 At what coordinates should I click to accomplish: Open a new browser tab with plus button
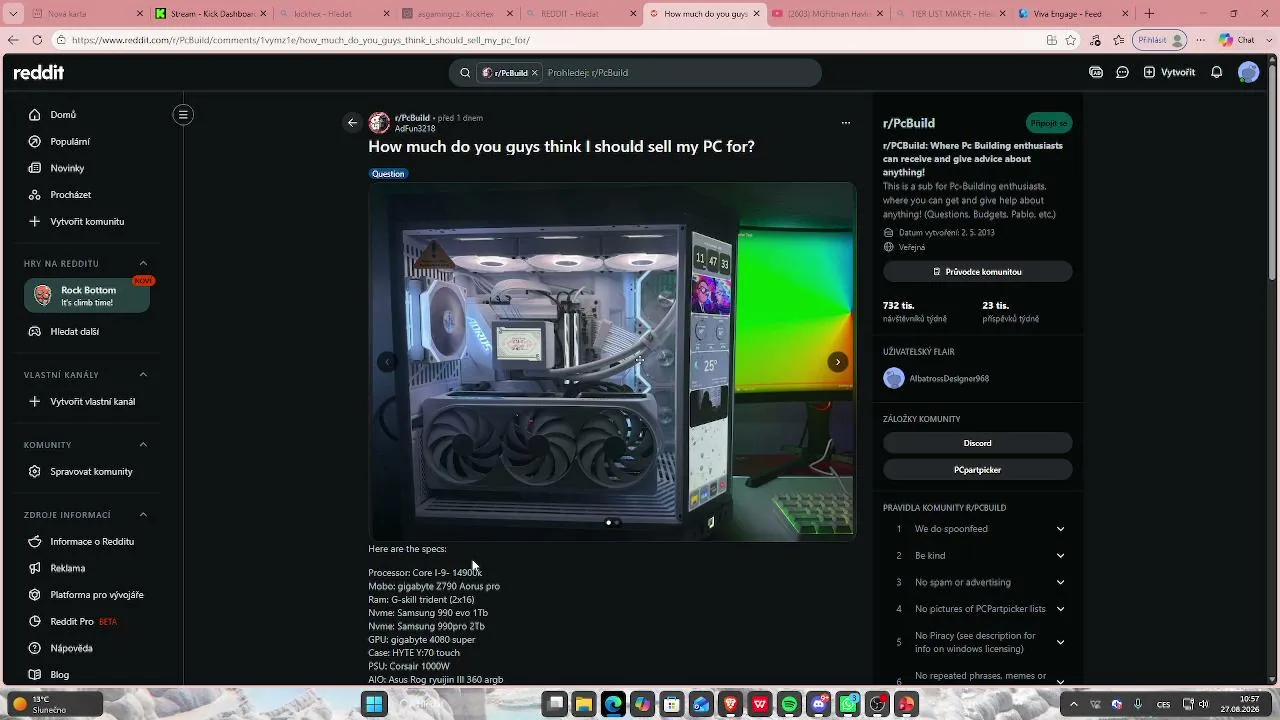1149,14
